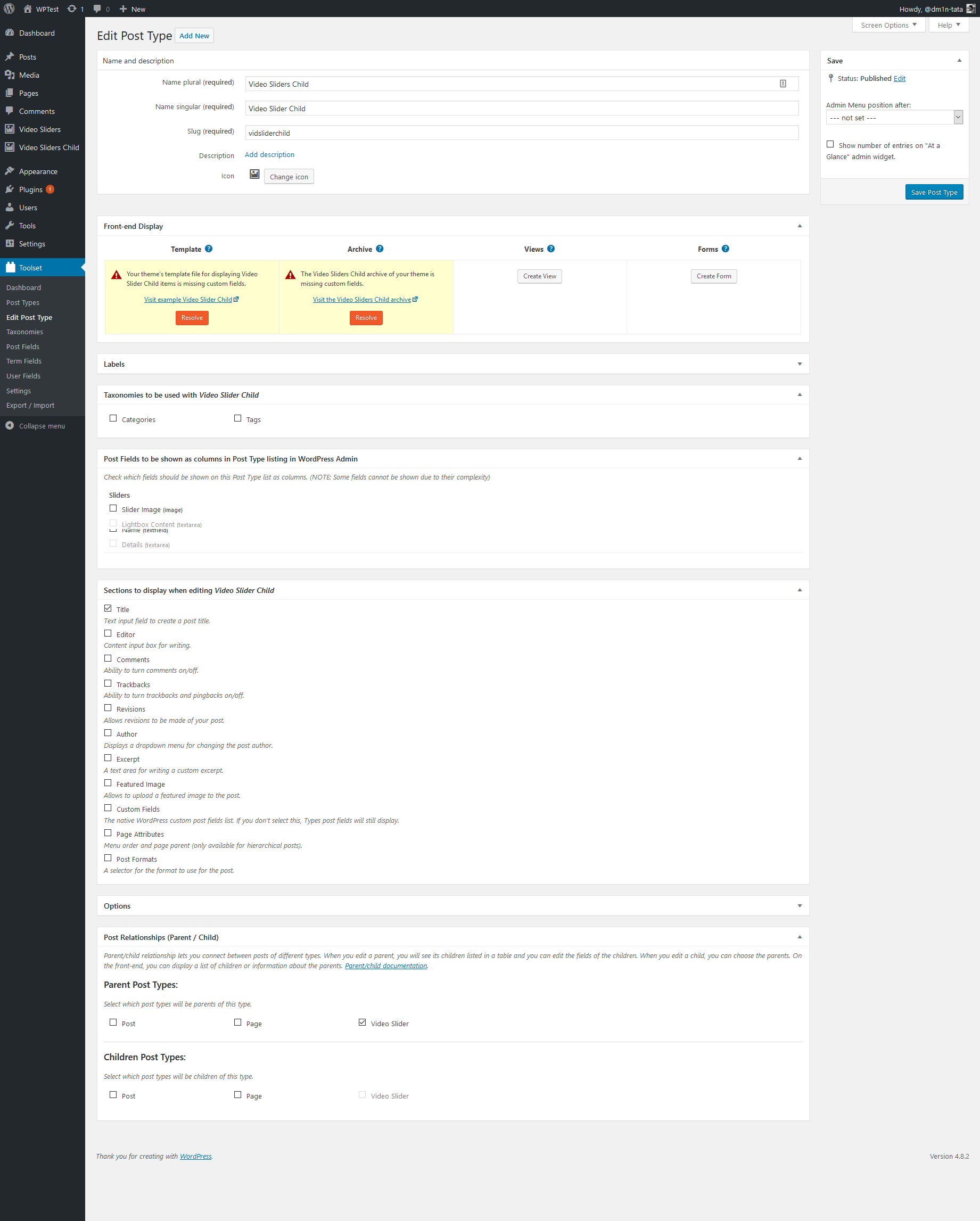Open Plugins plug icon
980x1221 pixels.
coord(10,189)
